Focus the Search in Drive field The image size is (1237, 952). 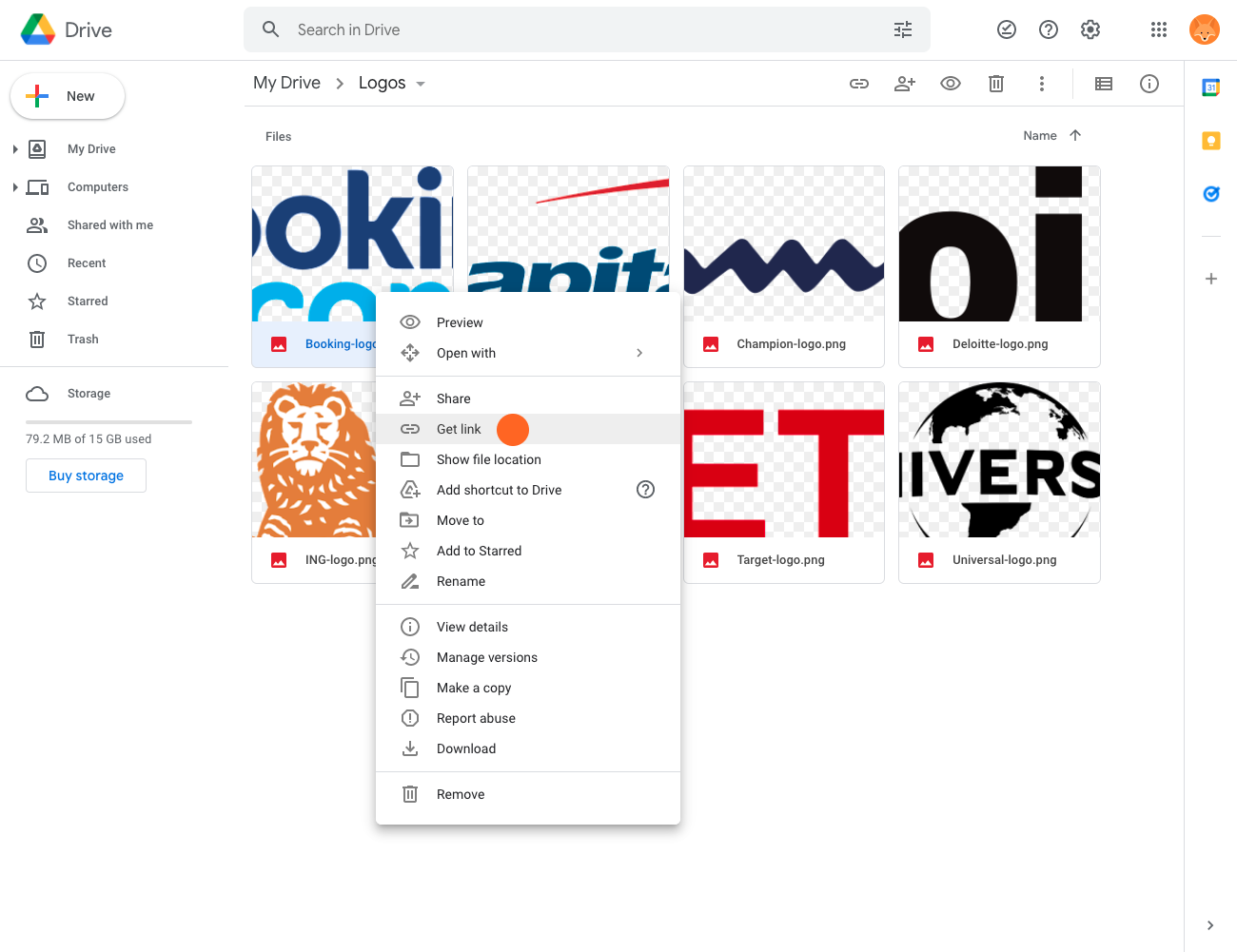click(x=587, y=29)
